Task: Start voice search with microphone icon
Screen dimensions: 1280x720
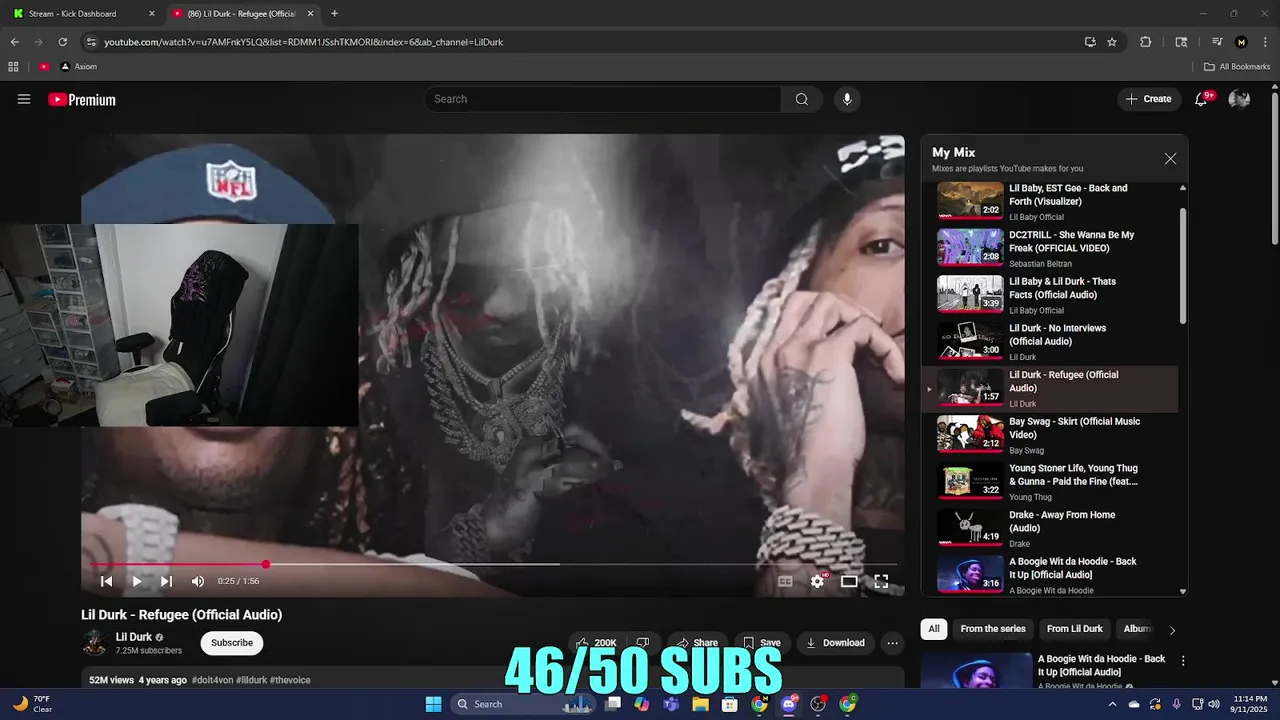Action: pos(847,99)
